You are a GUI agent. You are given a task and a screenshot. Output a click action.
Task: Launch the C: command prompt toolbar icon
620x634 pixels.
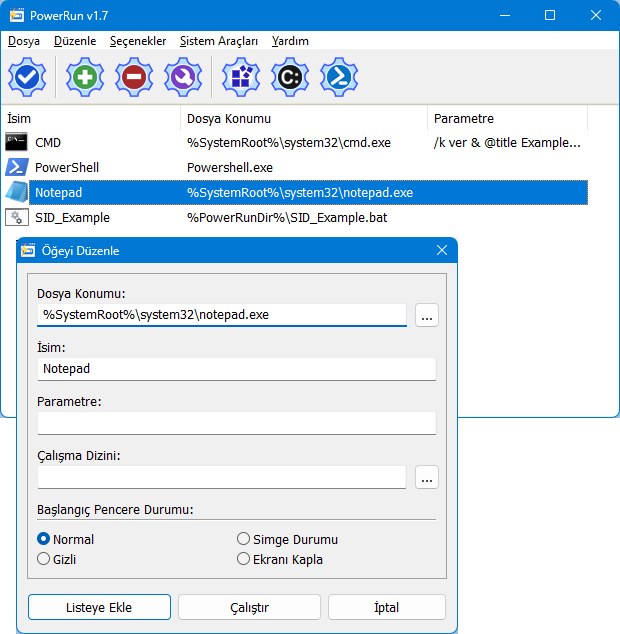tap(290, 77)
